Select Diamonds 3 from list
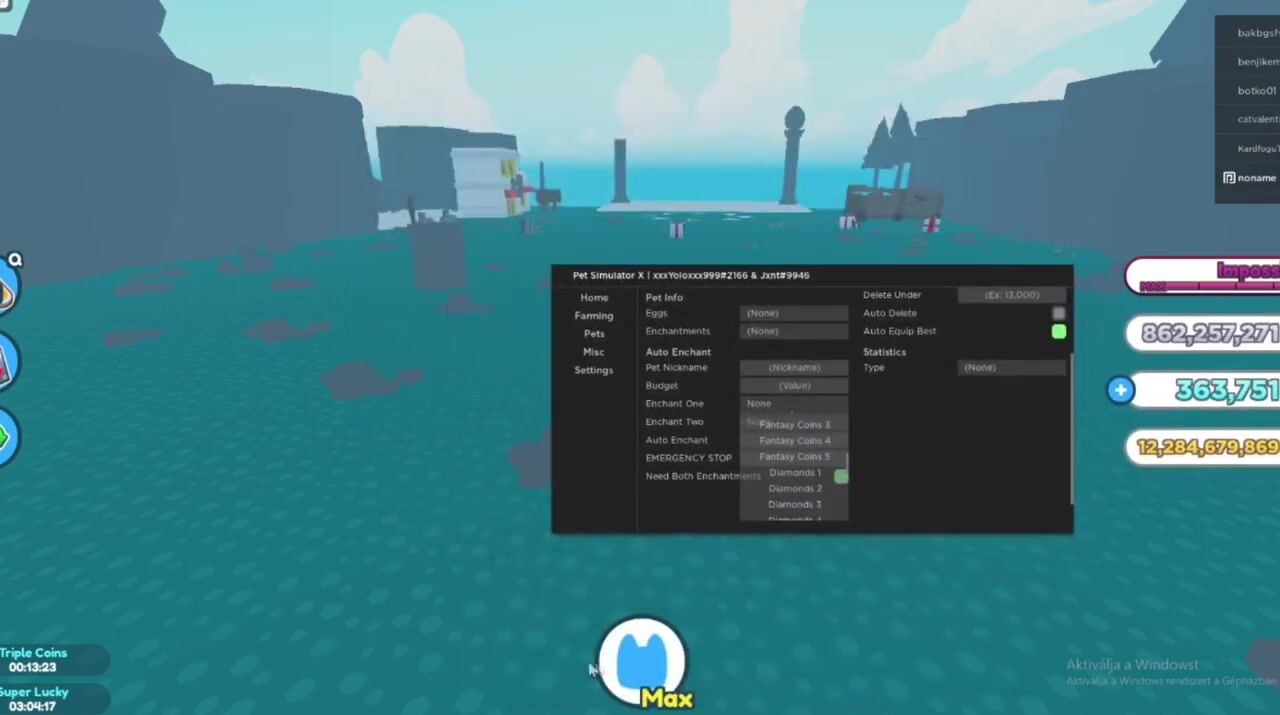 point(794,505)
